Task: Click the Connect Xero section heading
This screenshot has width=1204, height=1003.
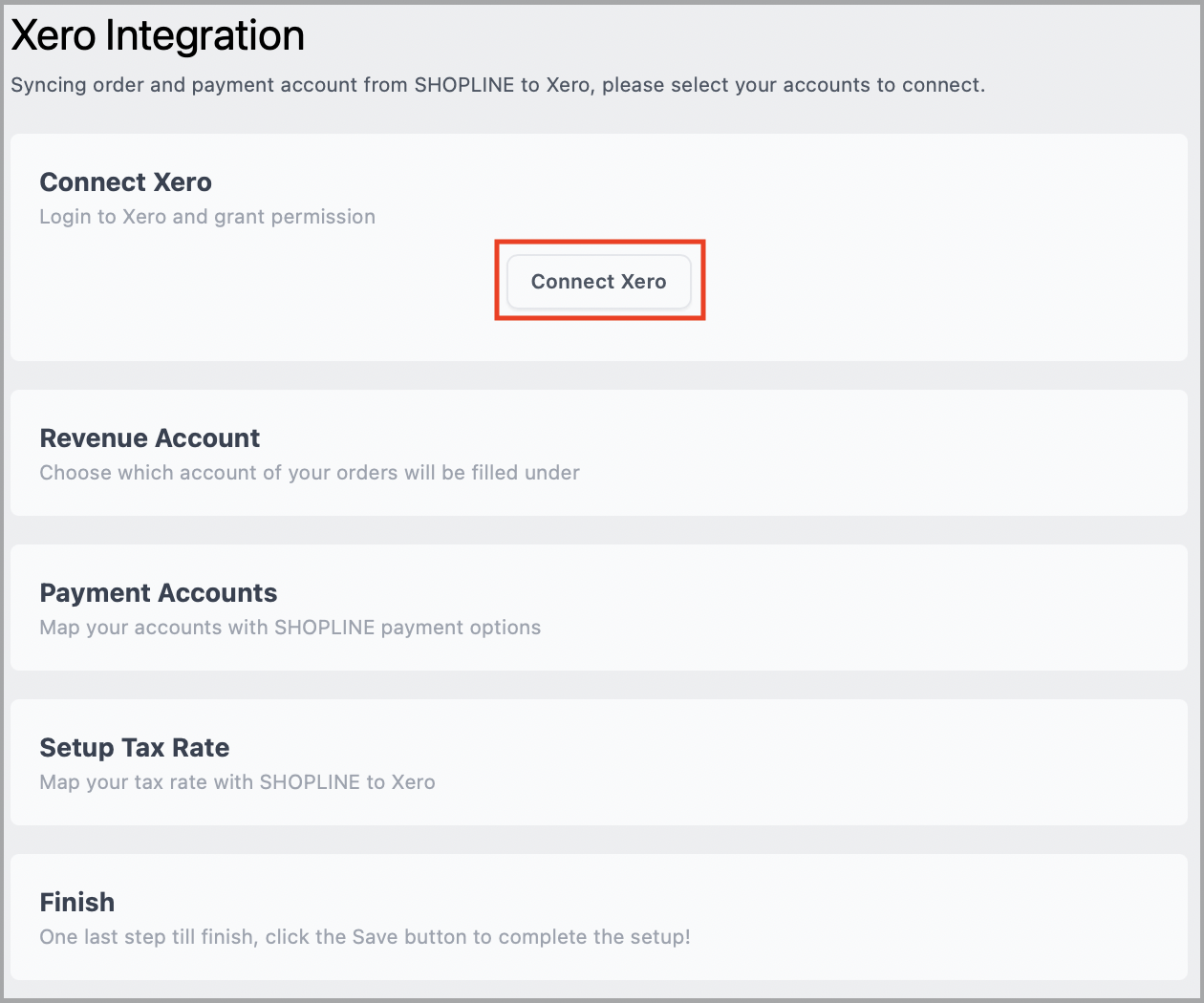Action: 125,181
